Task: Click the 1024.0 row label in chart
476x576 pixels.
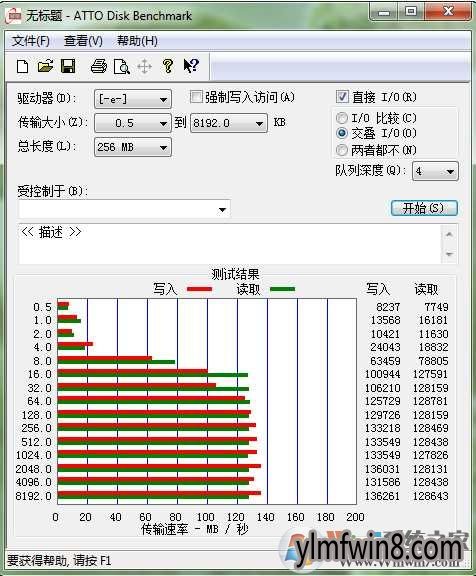Action: [33, 455]
